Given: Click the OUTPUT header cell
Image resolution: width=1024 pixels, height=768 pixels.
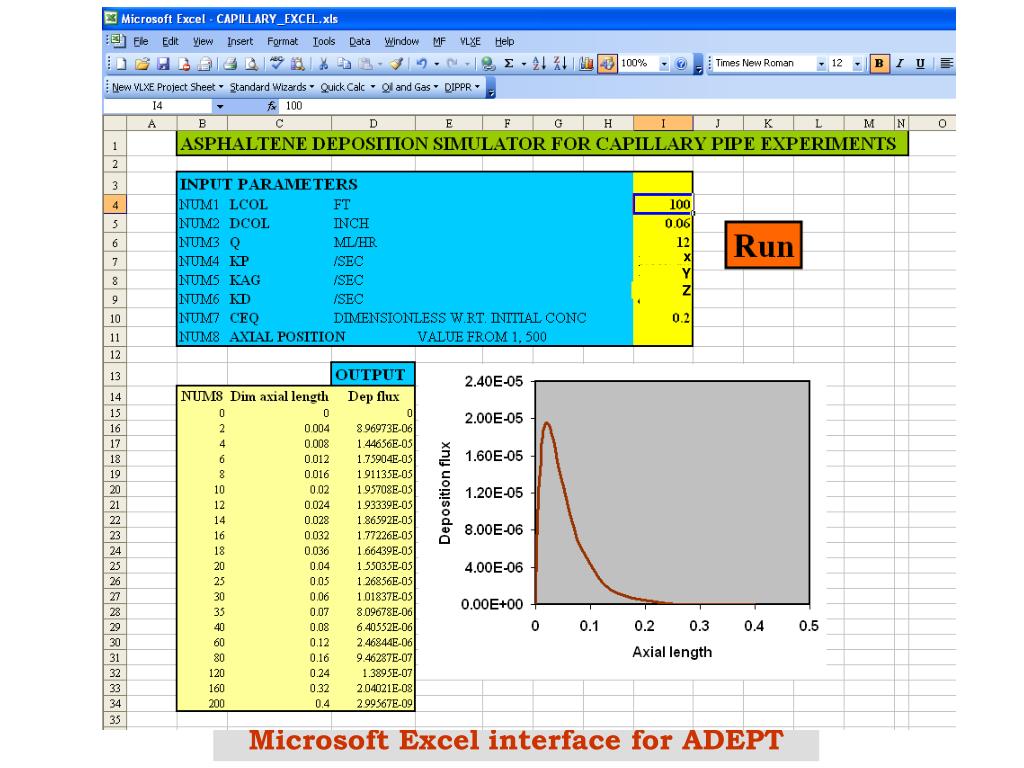Looking at the screenshot, I should tap(373, 374).
